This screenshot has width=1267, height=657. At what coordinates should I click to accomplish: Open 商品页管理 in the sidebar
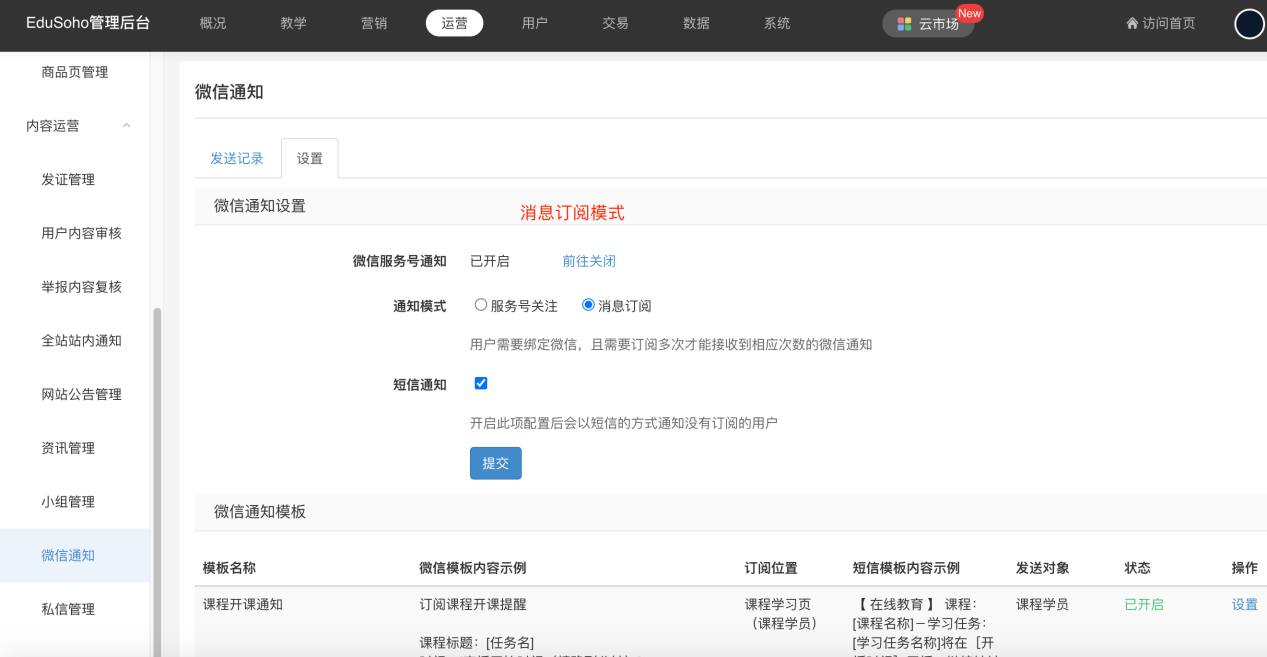pos(75,72)
